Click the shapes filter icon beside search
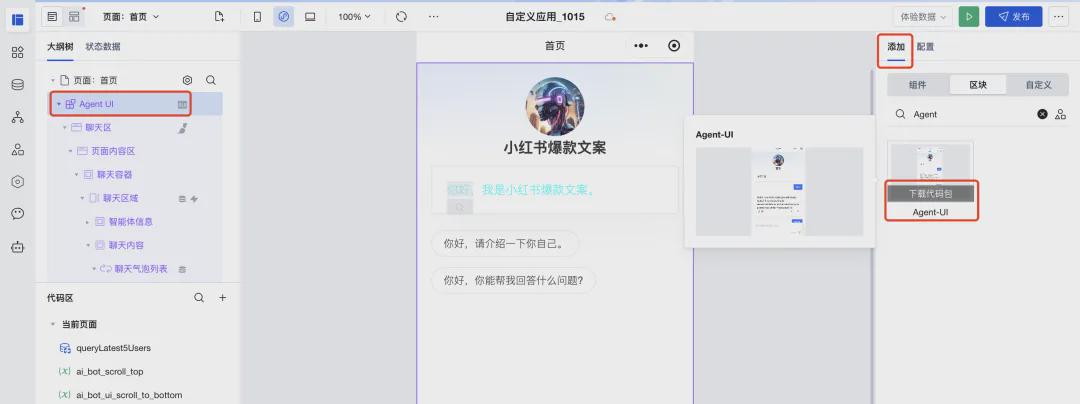The width and height of the screenshot is (1080, 404). click(1061, 114)
